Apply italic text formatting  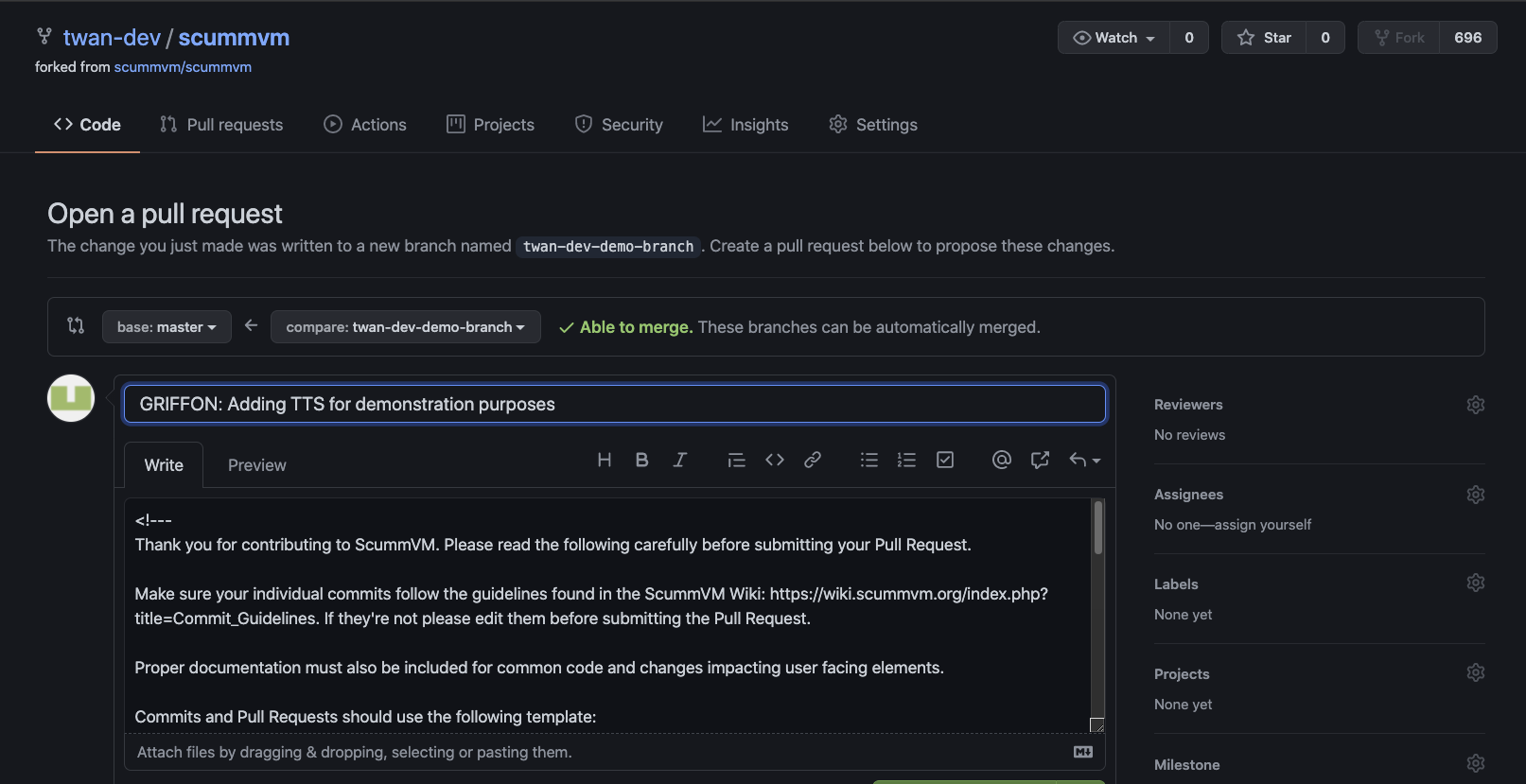pos(679,460)
